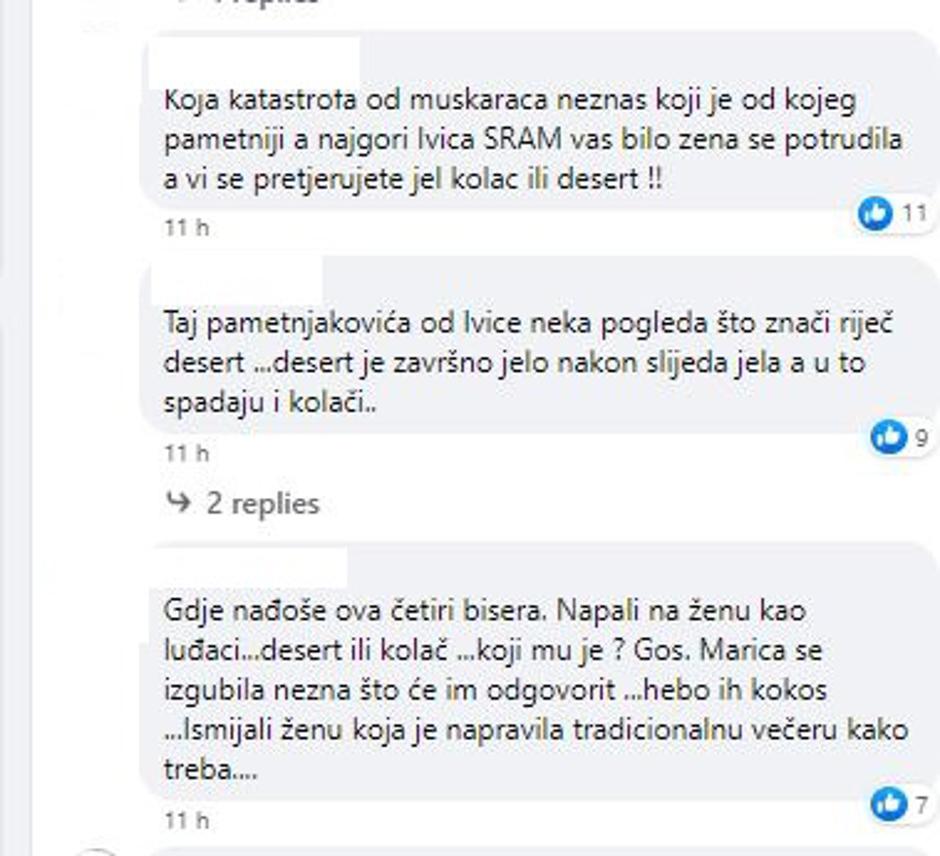Screen dimensions: 940x856
Task: Click the like reaction icon showing 11
Action: 875,213
